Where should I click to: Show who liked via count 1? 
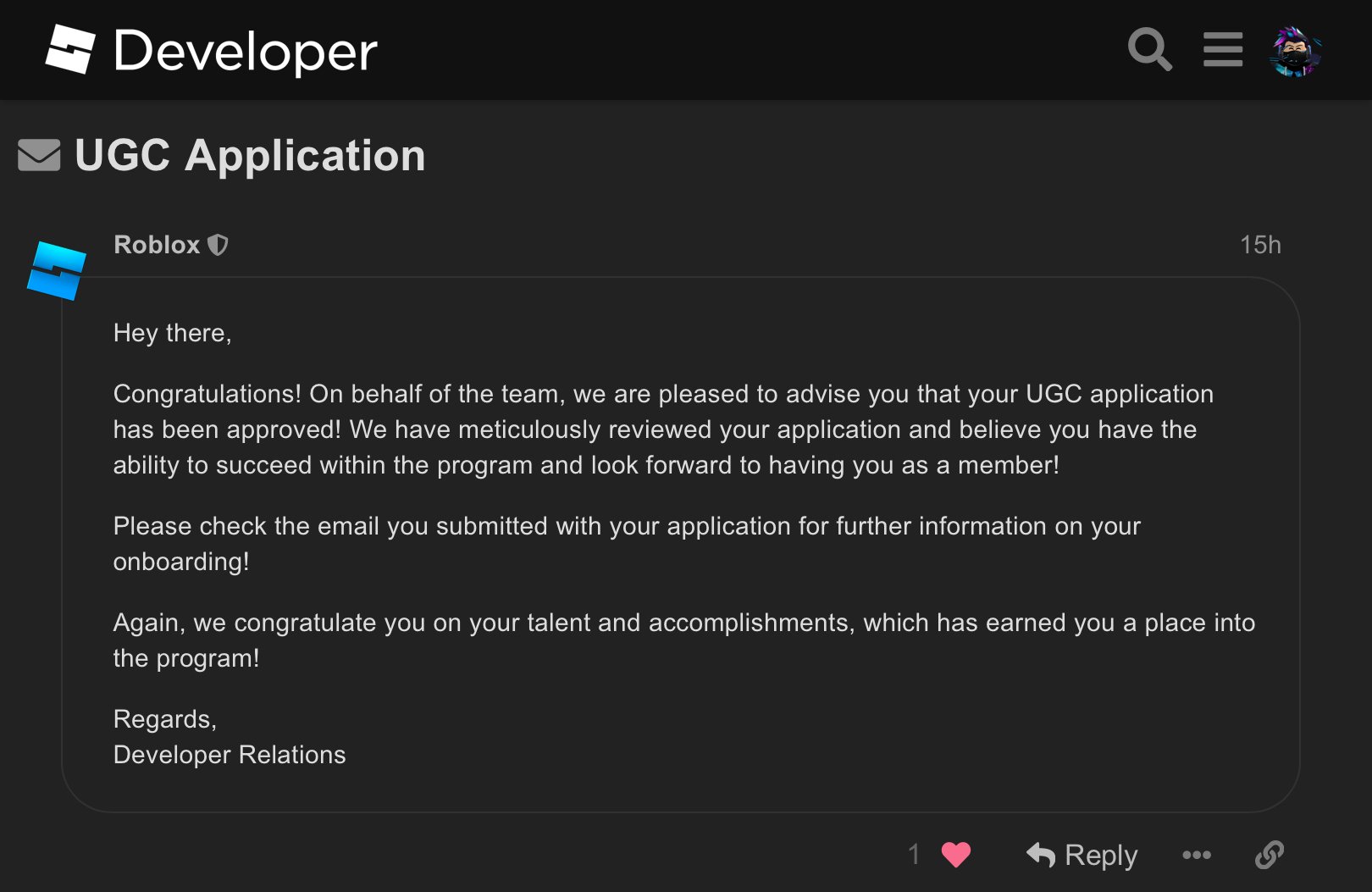(x=914, y=854)
